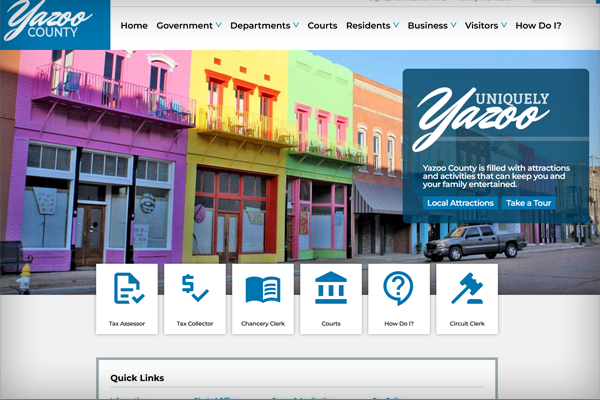Expand the Visitors menu chevron
The image size is (600, 400).
pos(504,25)
